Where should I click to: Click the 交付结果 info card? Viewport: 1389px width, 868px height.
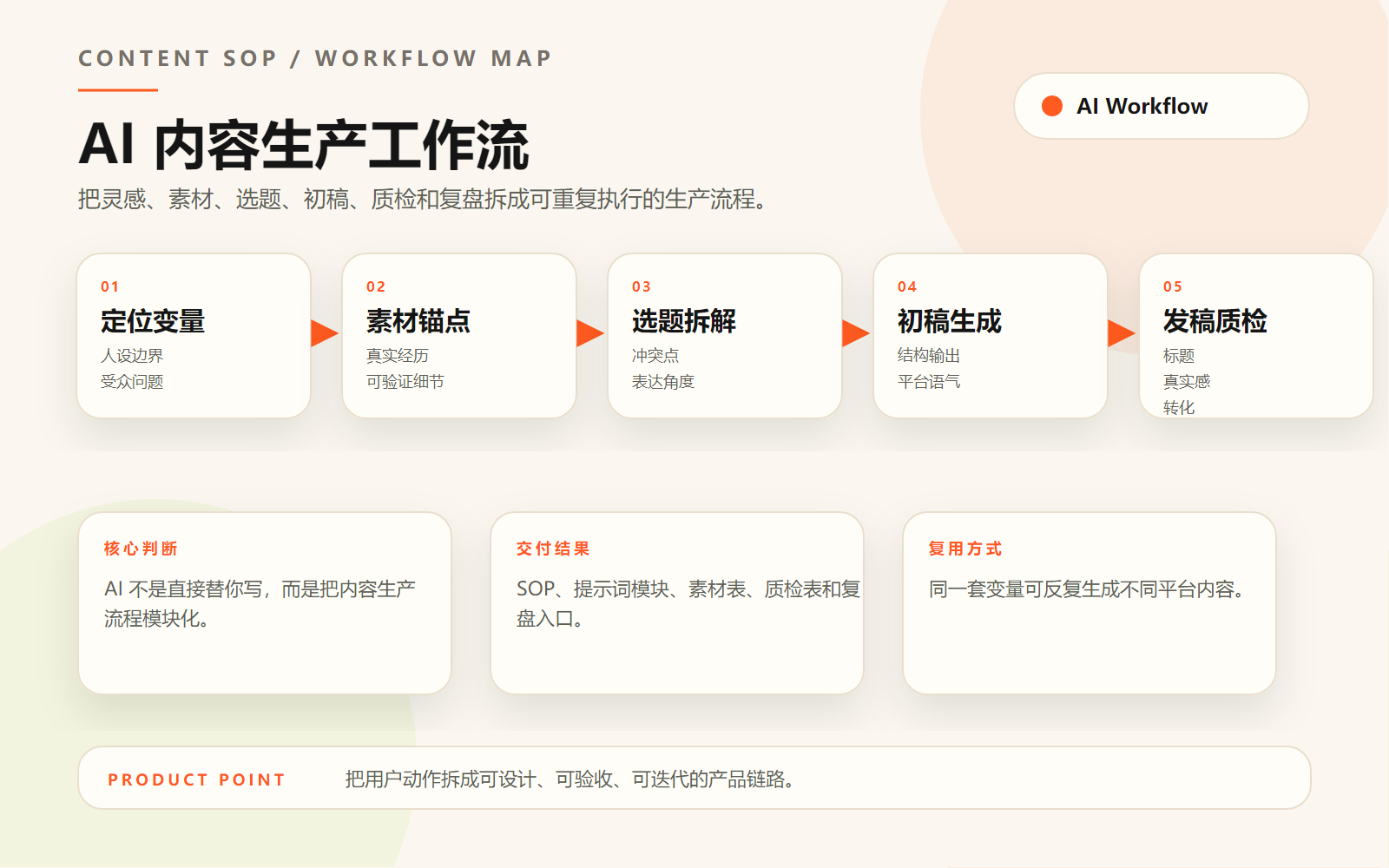[x=677, y=603]
